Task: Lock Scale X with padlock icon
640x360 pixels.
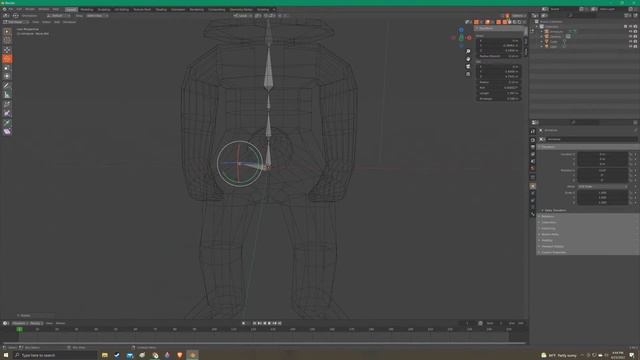Action: (x=631, y=193)
